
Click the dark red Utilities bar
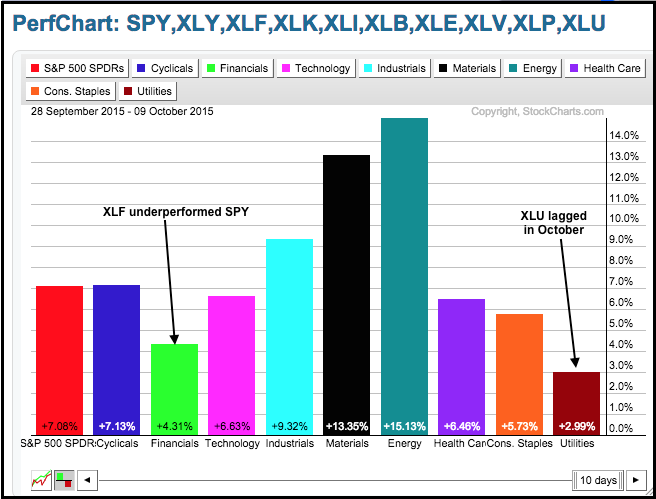(576, 400)
